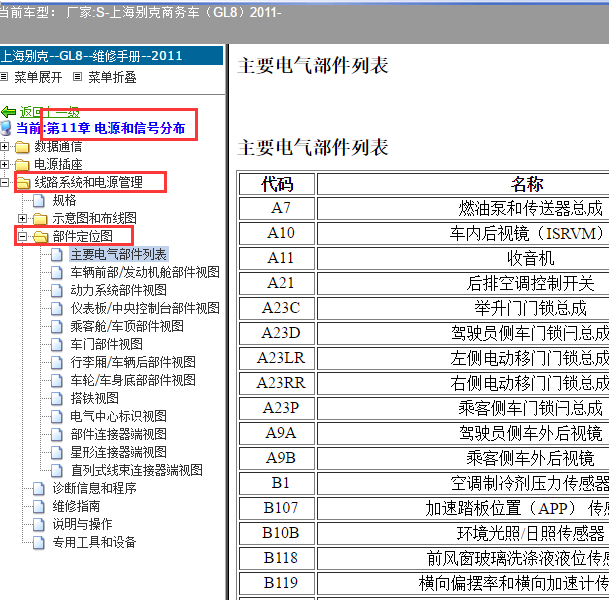
Task: Click the 燃油泵和传送器总成 table cell
Action: click(463, 209)
